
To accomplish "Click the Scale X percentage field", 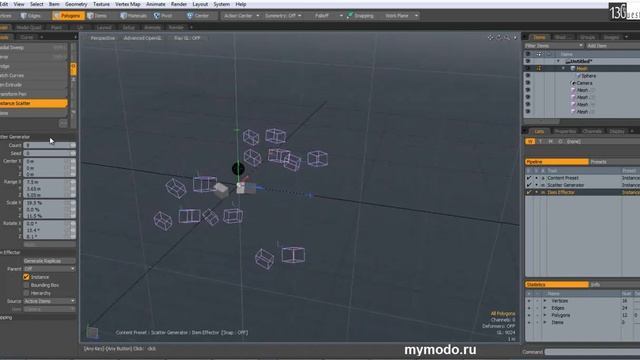I will coord(49,203).
